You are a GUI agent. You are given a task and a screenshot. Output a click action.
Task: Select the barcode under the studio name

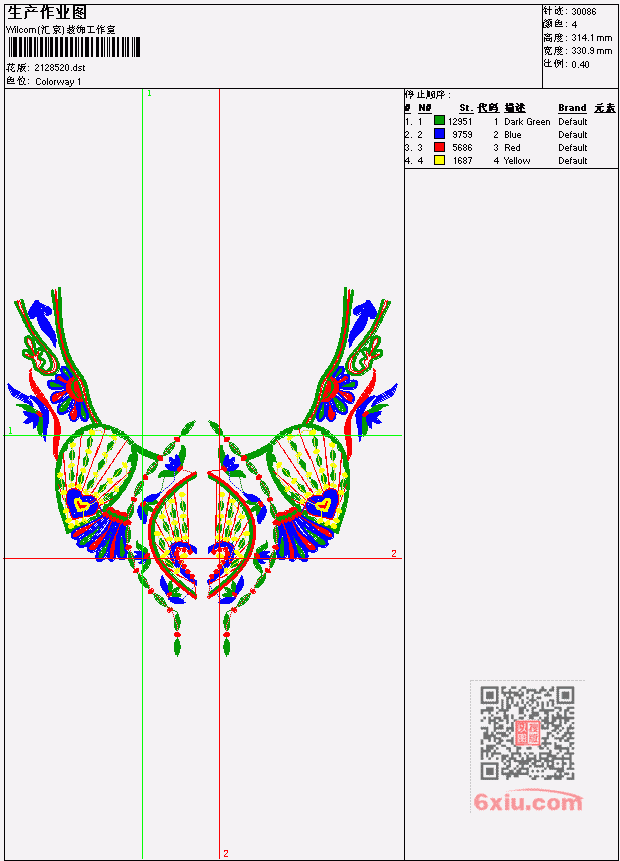[74, 48]
